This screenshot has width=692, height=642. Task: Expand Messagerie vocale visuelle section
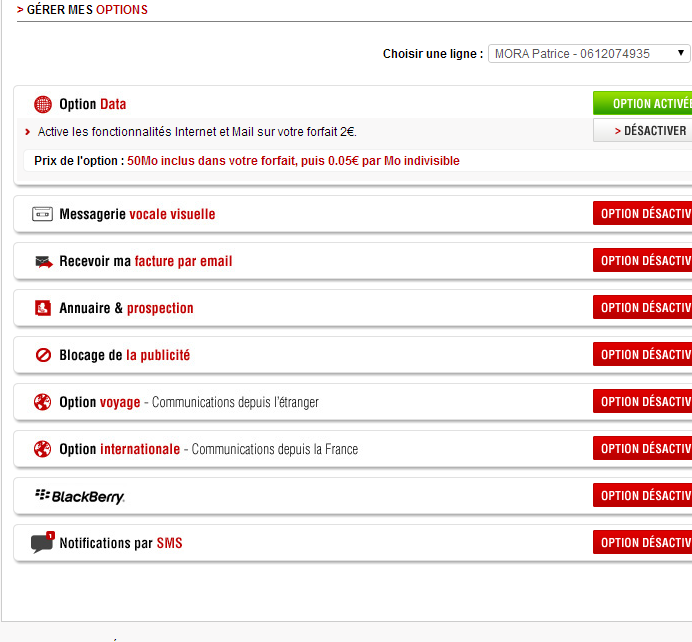[137, 214]
